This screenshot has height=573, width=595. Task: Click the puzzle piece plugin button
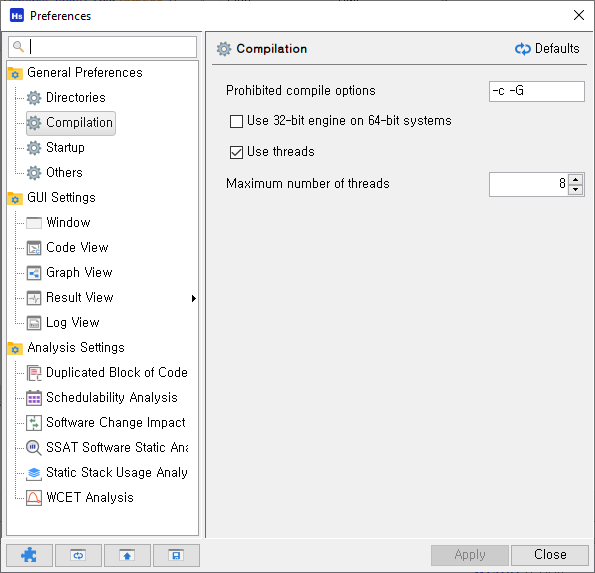(x=29, y=555)
